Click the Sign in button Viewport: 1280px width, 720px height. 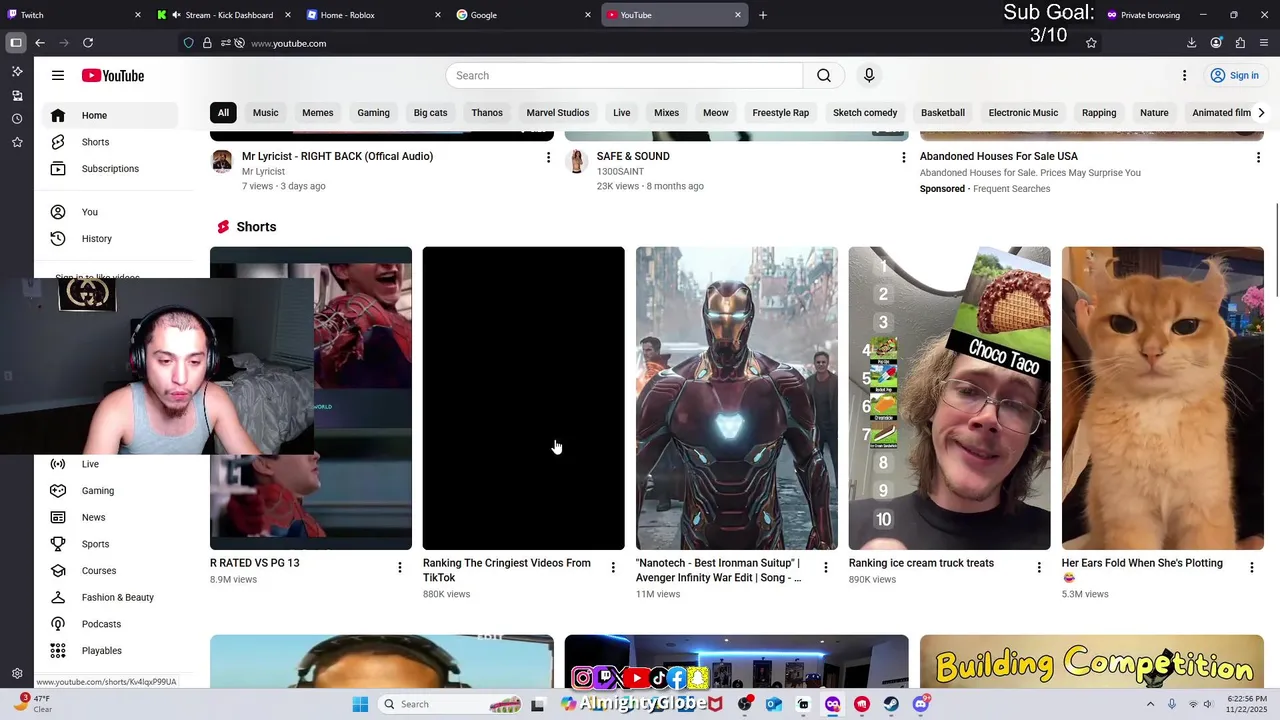pos(1234,75)
